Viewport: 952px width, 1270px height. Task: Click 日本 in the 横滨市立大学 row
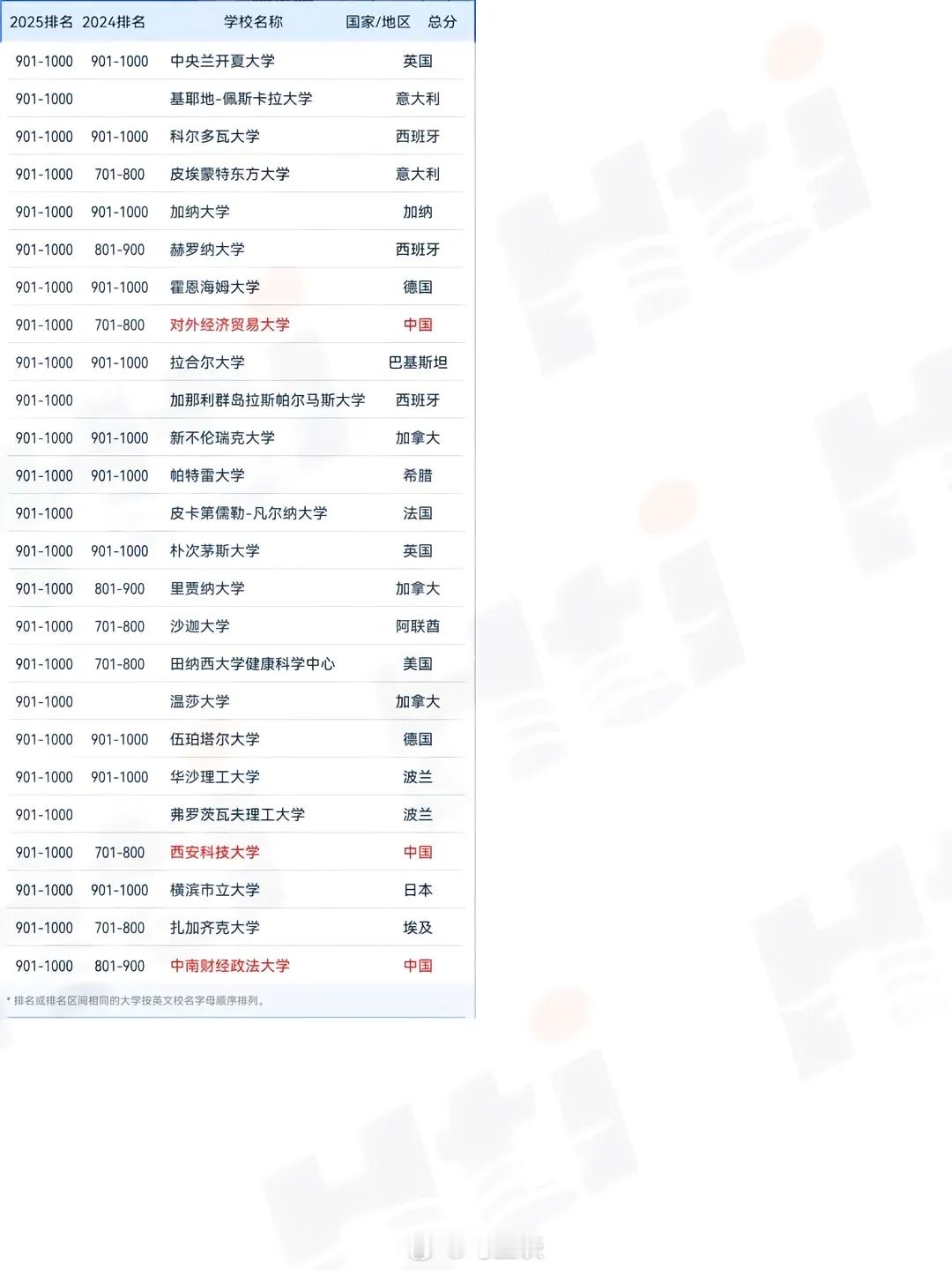tap(418, 891)
